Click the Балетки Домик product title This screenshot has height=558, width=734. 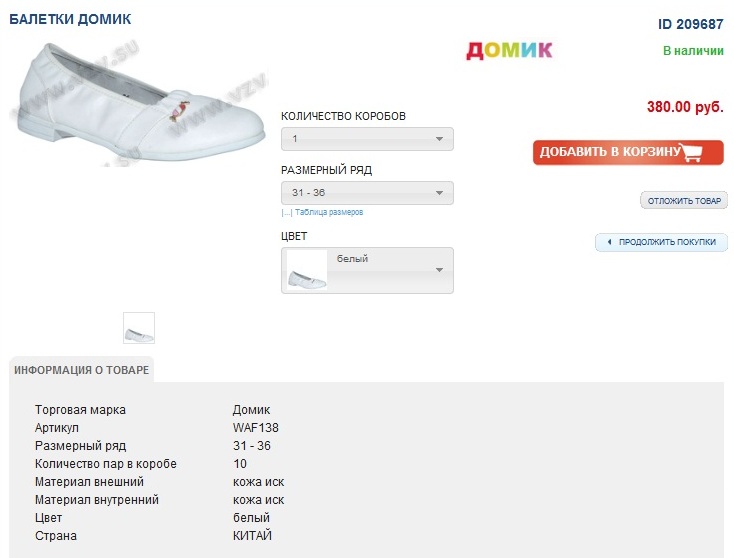70,19
